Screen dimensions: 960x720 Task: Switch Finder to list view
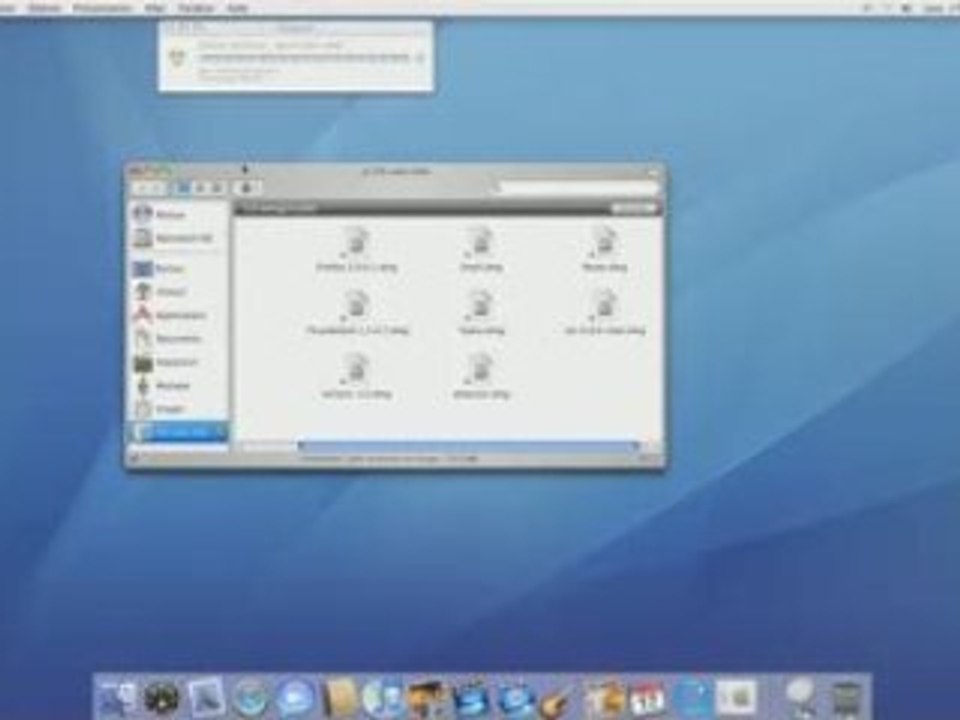pos(200,188)
